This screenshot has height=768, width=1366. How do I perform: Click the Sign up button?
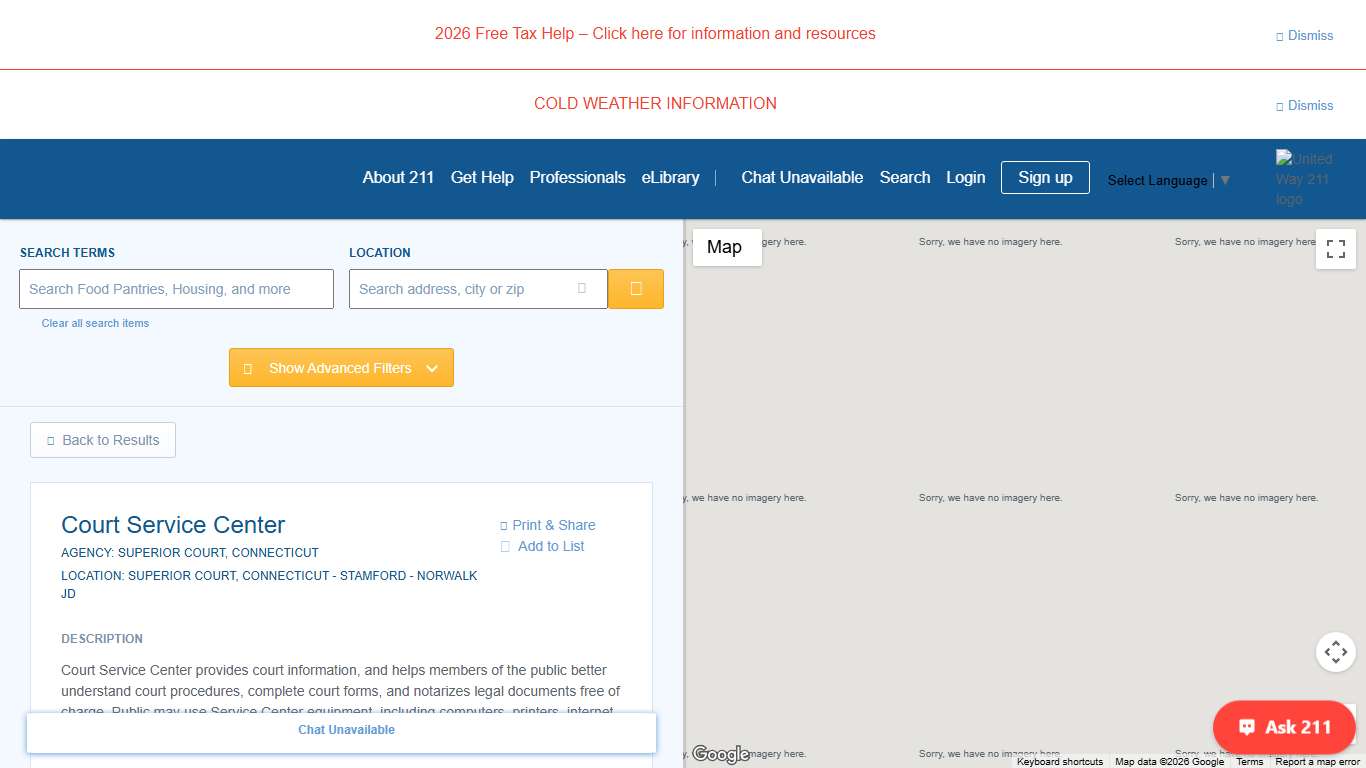pos(1045,177)
